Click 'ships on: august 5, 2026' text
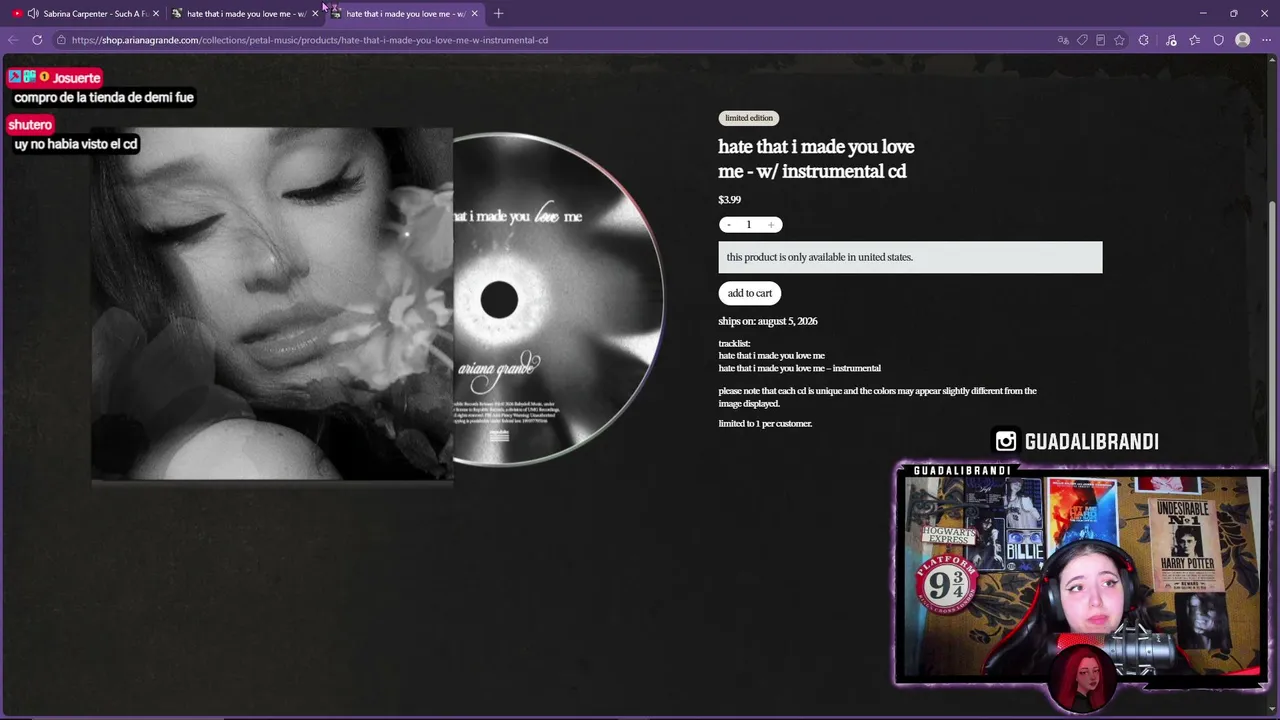Image resolution: width=1280 pixels, height=720 pixels. pyautogui.click(x=768, y=321)
